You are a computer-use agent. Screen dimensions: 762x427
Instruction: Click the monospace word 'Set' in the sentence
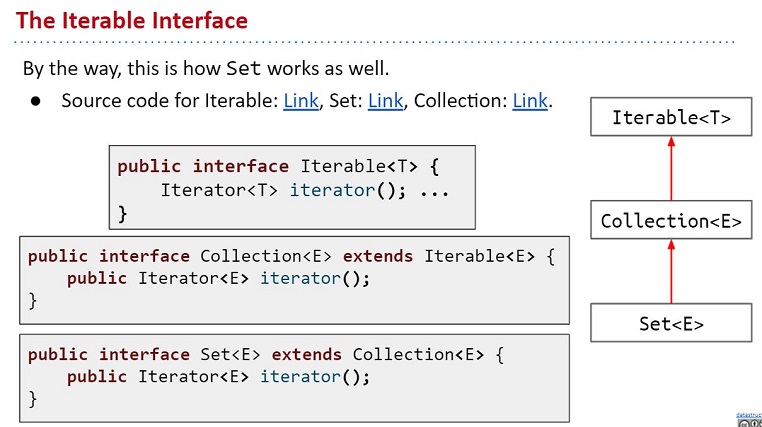(x=246, y=69)
